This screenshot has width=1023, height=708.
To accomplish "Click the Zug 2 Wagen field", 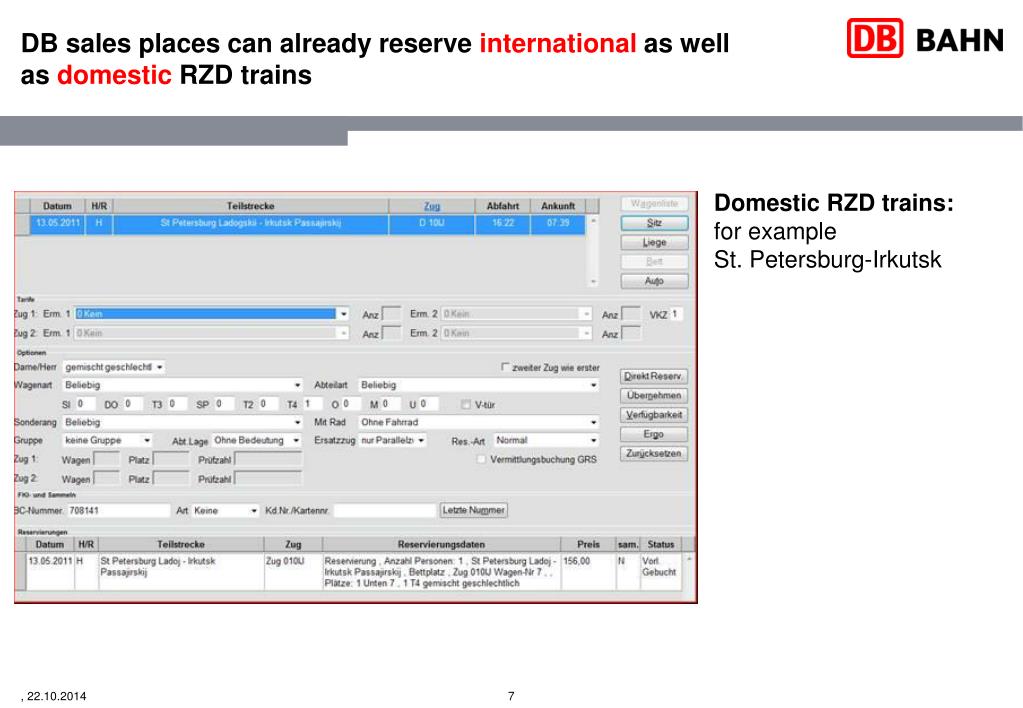I will click(x=107, y=479).
